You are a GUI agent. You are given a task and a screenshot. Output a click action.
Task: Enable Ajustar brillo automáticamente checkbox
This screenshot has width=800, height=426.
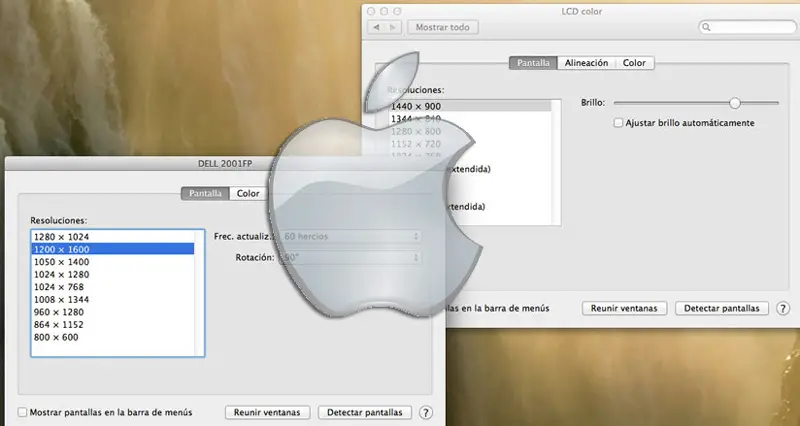[618, 123]
